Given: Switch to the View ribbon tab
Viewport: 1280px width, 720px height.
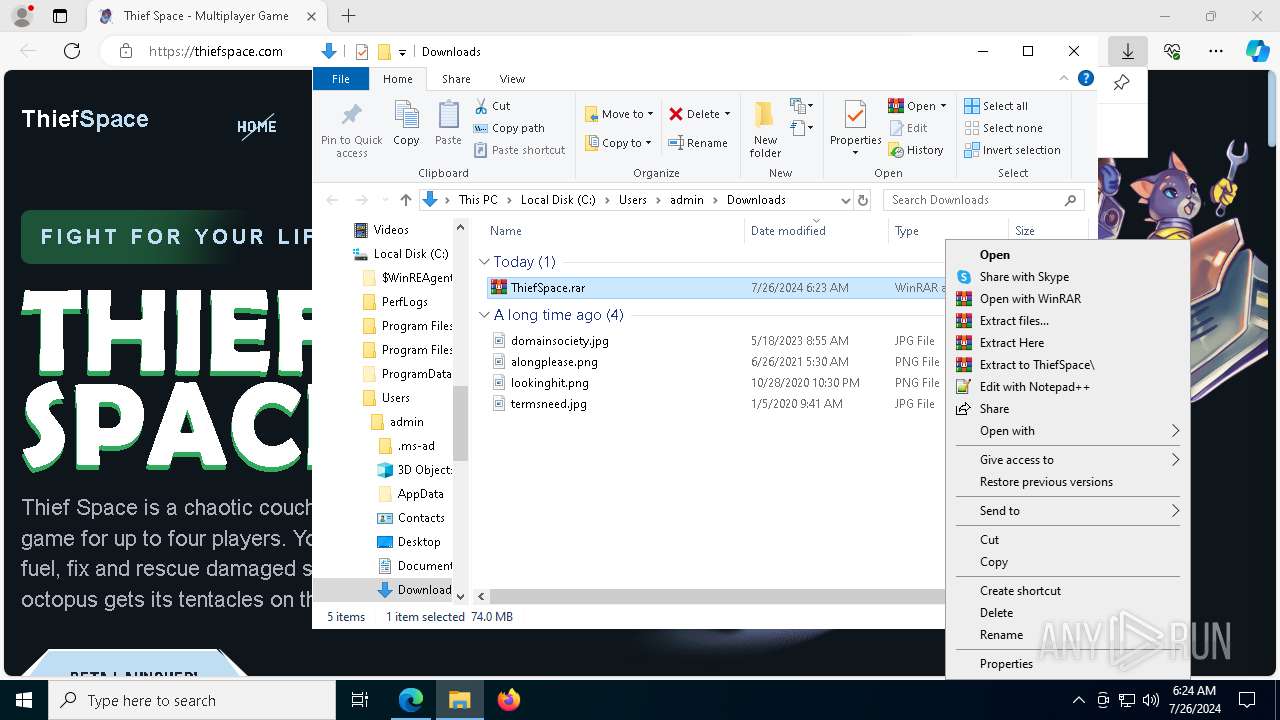Looking at the screenshot, I should point(512,79).
